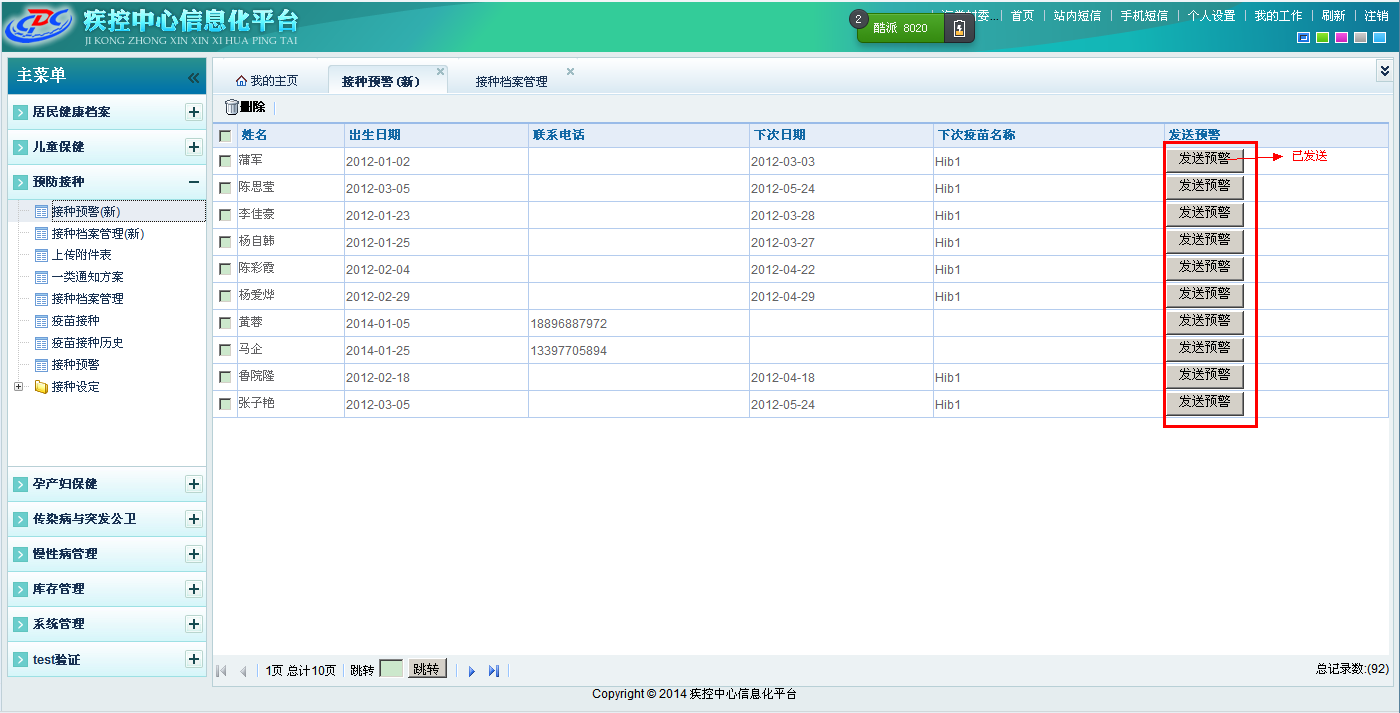Expand the 接种设定 tree node plus box

coord(18,387)
